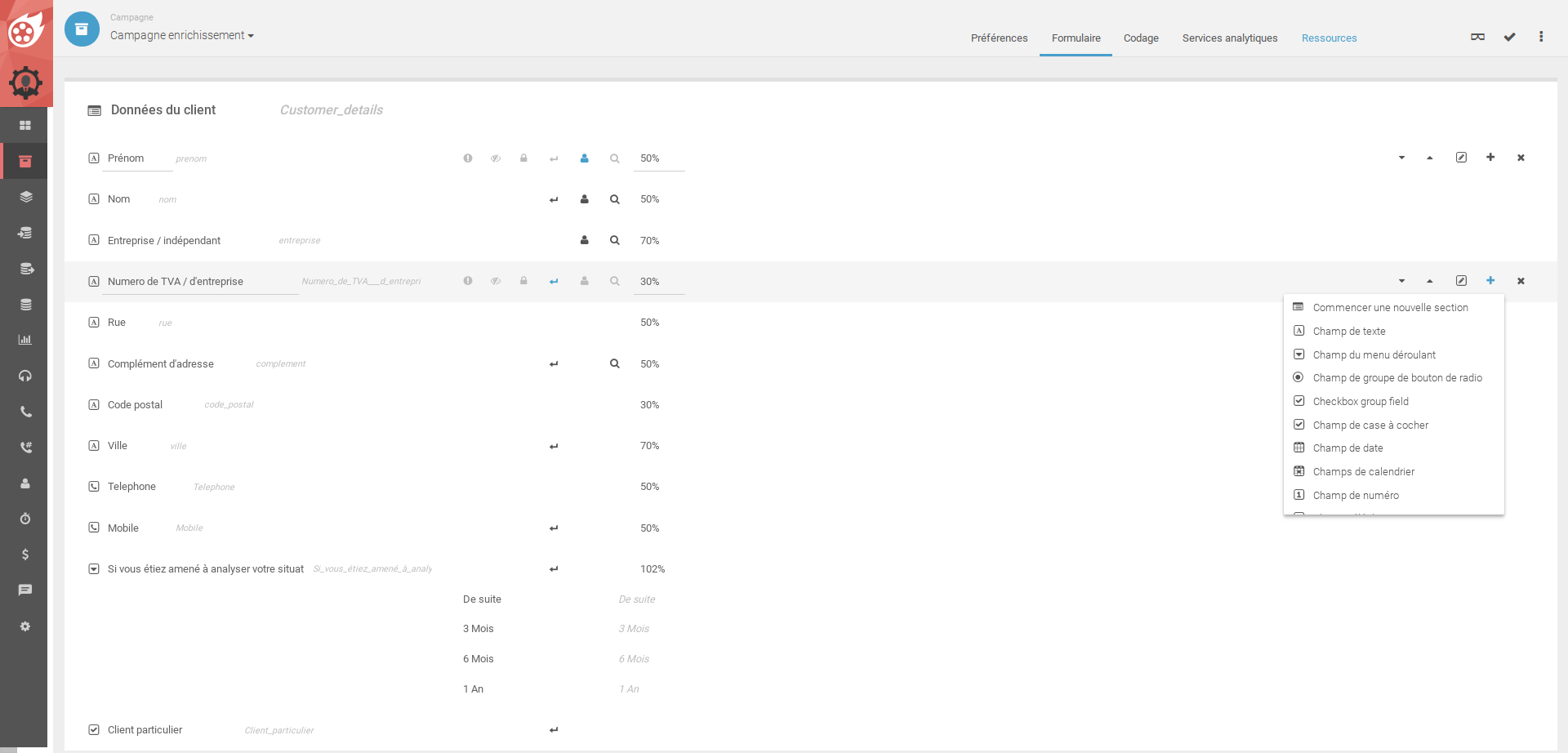Select Champ de date from the menu

tap(1347, 448)
